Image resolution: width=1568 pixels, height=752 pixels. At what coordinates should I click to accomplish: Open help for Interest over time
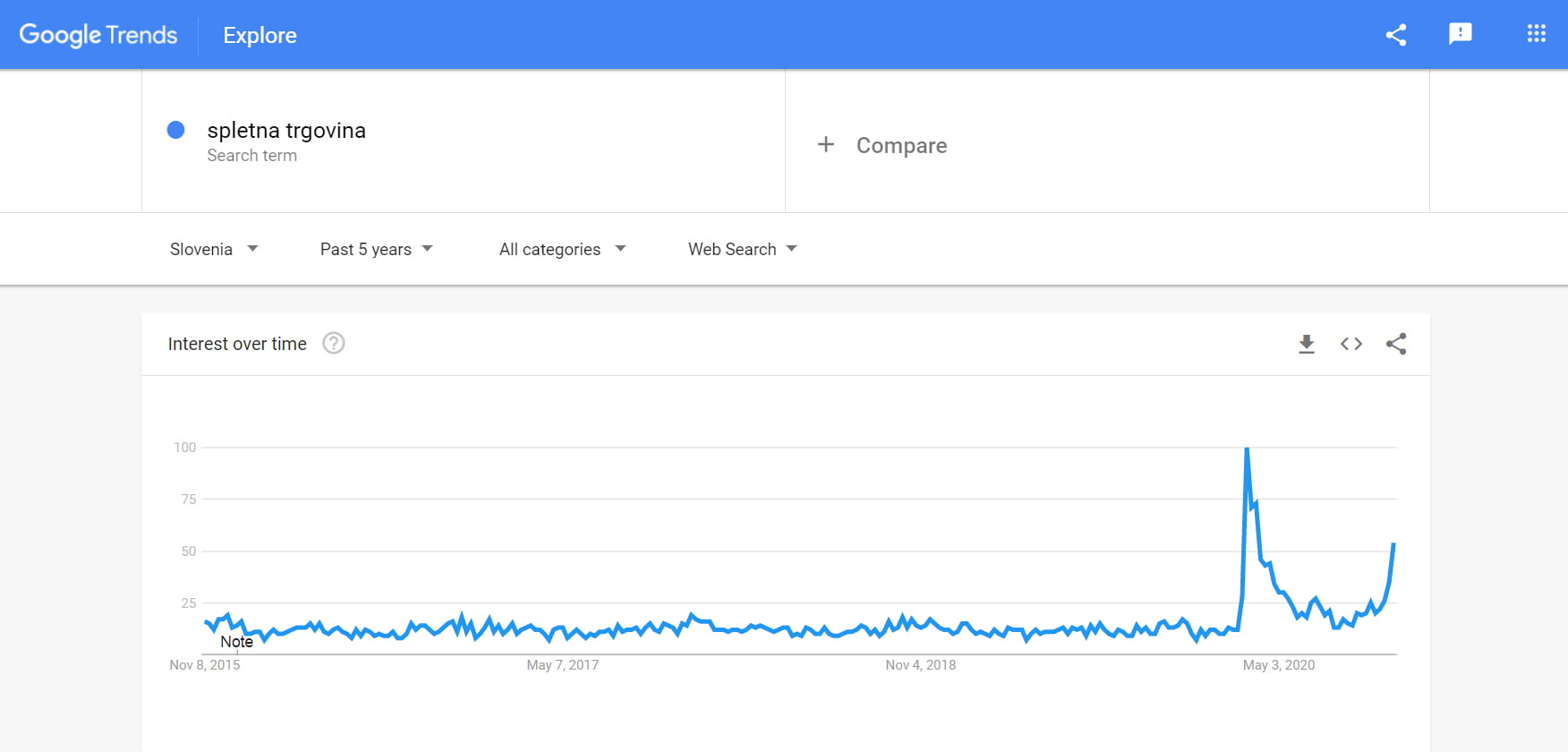tap(334, 344)
